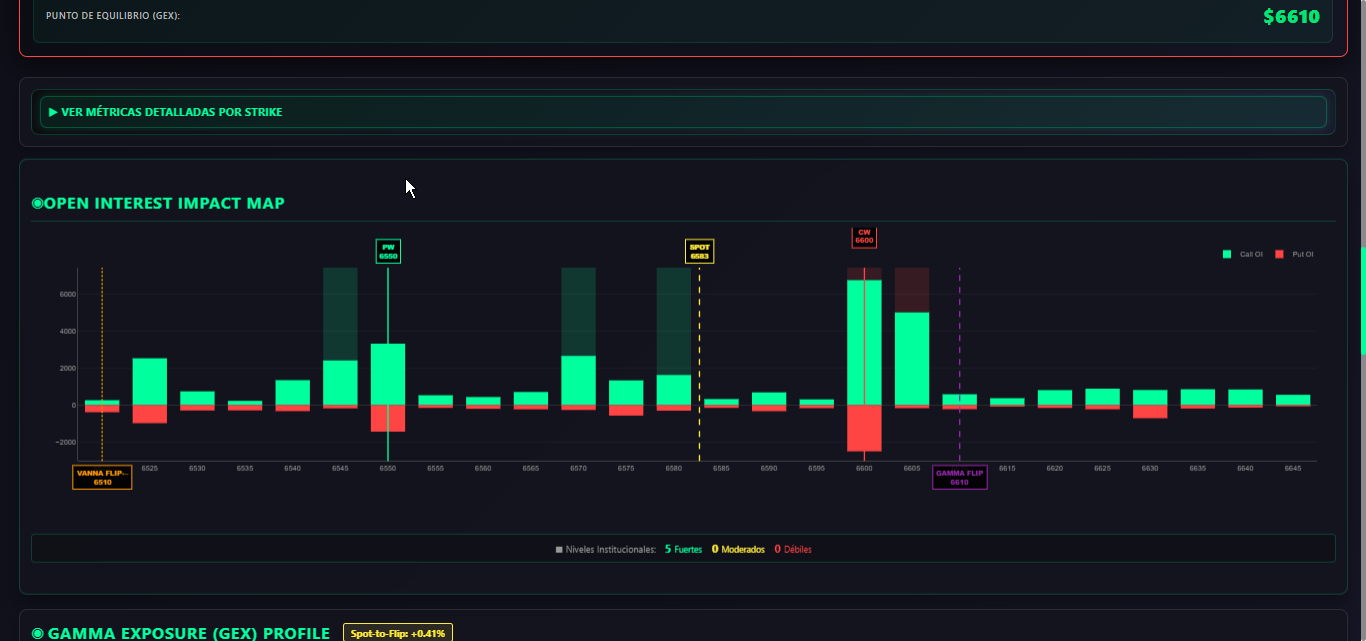The height and width of the screenshot is (641, 1366).
Task: Click the circle icon beside Open Interest Impact Map
Action: pyautogui.click(x=38, y=204)
